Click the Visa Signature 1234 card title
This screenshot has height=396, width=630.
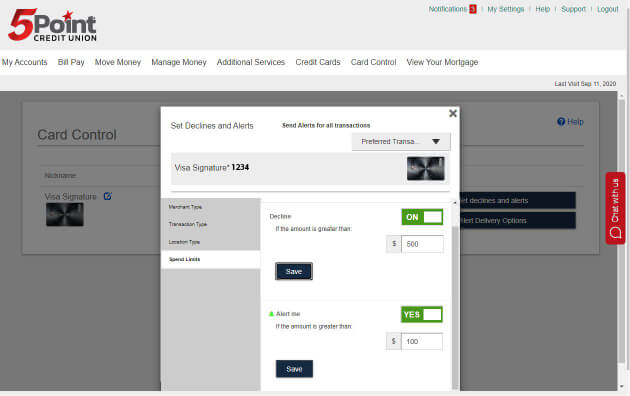pyautogui.click(x=212, y=167)
